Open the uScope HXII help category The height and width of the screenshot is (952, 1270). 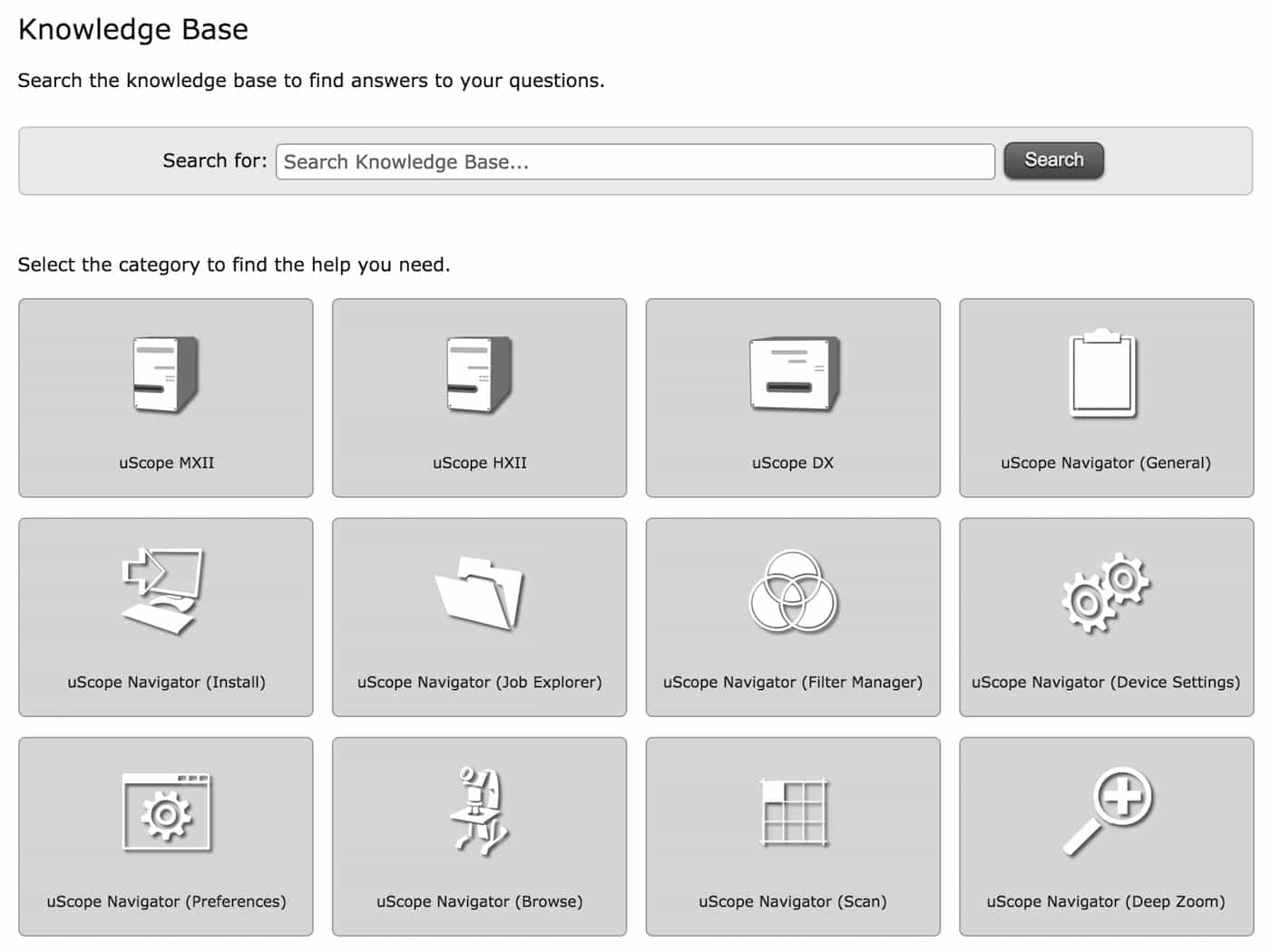point(479,374)
